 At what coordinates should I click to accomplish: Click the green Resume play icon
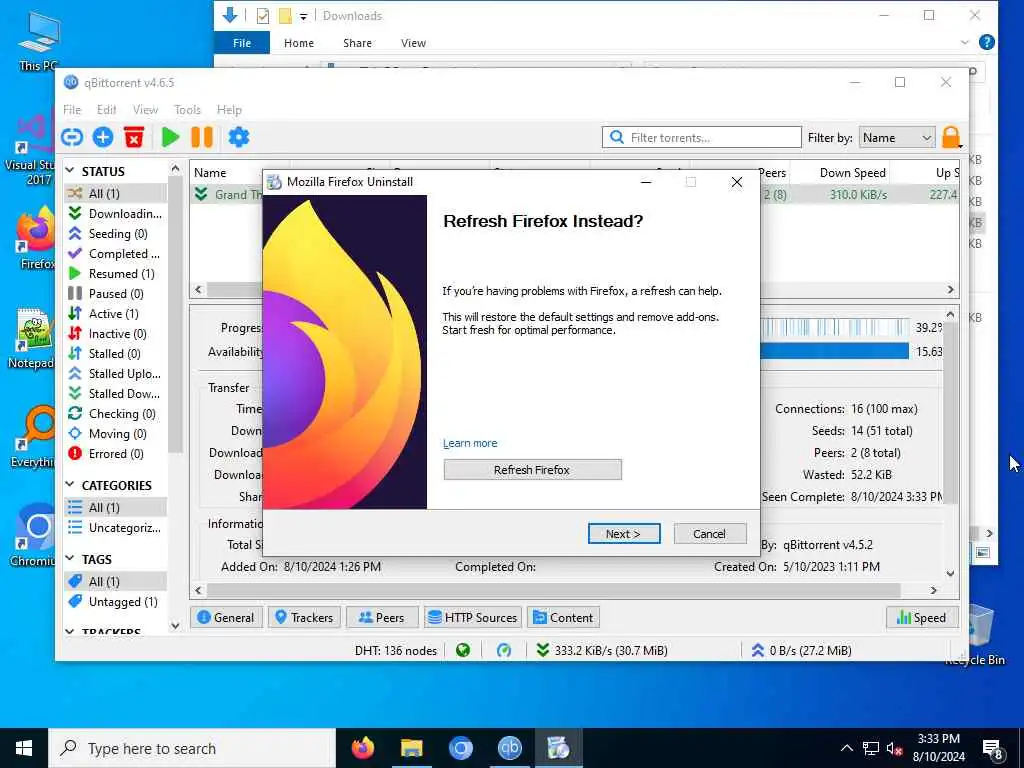point(170,137)
